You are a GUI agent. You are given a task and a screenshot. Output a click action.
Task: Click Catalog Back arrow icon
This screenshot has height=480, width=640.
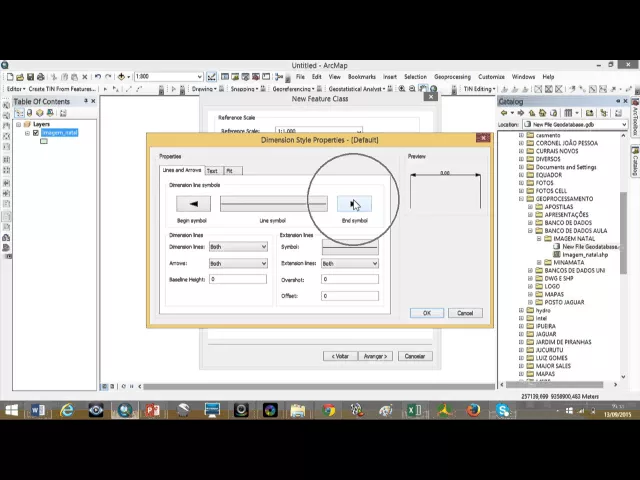(x=504, y=113)
